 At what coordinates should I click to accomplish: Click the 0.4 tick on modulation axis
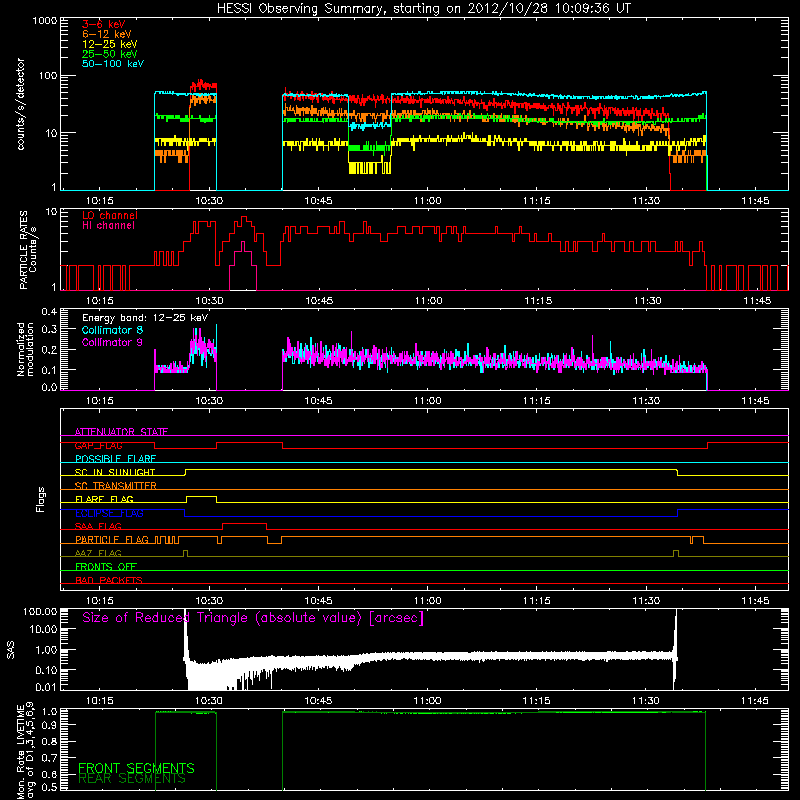tap(49, 311)
